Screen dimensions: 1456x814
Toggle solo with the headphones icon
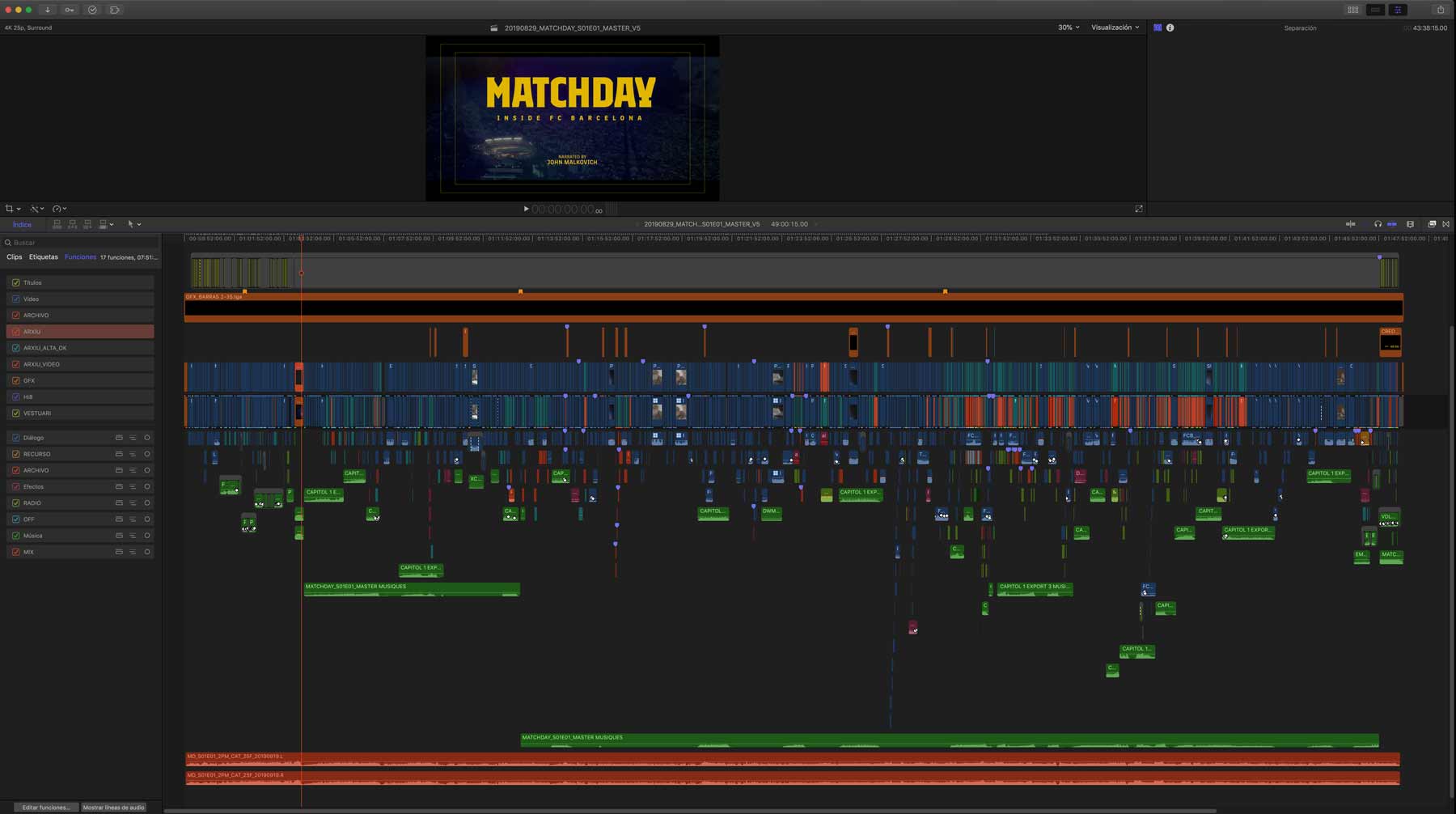(1378, 224)
